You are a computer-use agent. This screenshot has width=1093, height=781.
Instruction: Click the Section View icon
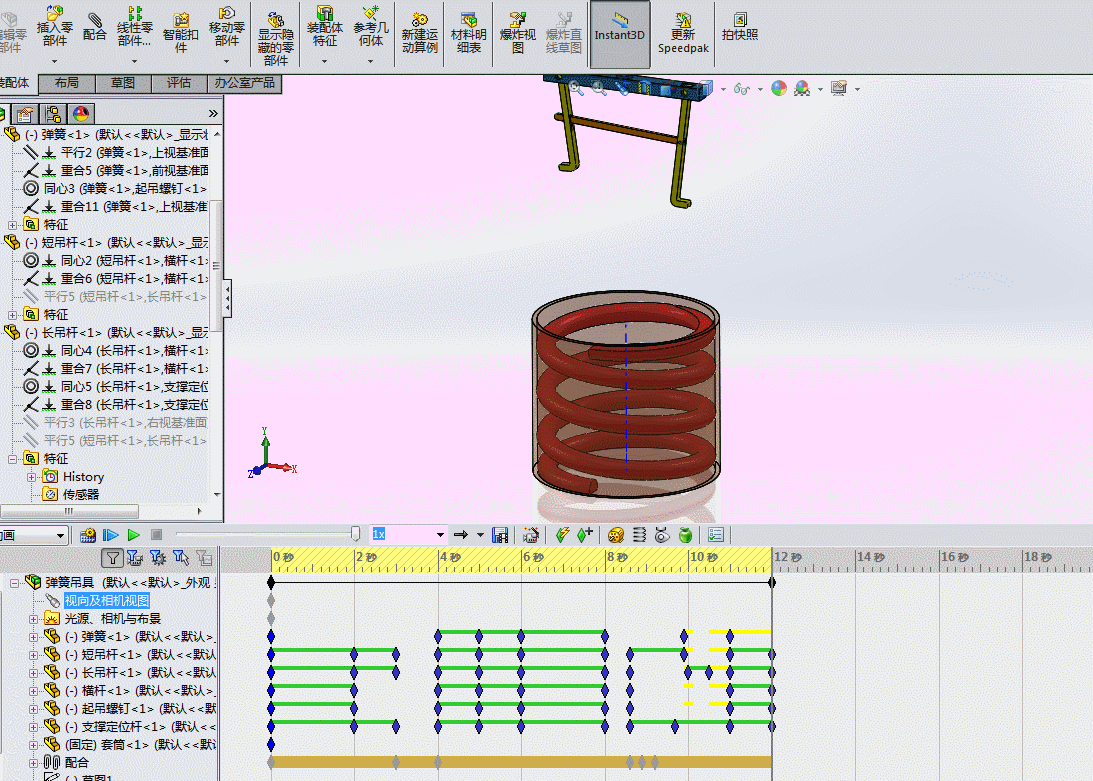[644, 88]
